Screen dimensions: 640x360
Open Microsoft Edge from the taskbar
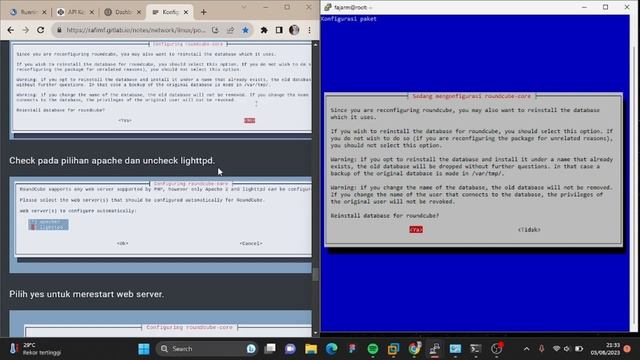[x=331, y=349]
